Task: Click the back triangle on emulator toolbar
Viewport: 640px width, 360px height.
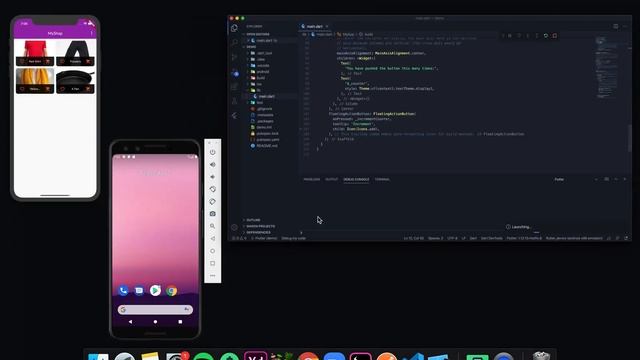Action: (213, 238)
